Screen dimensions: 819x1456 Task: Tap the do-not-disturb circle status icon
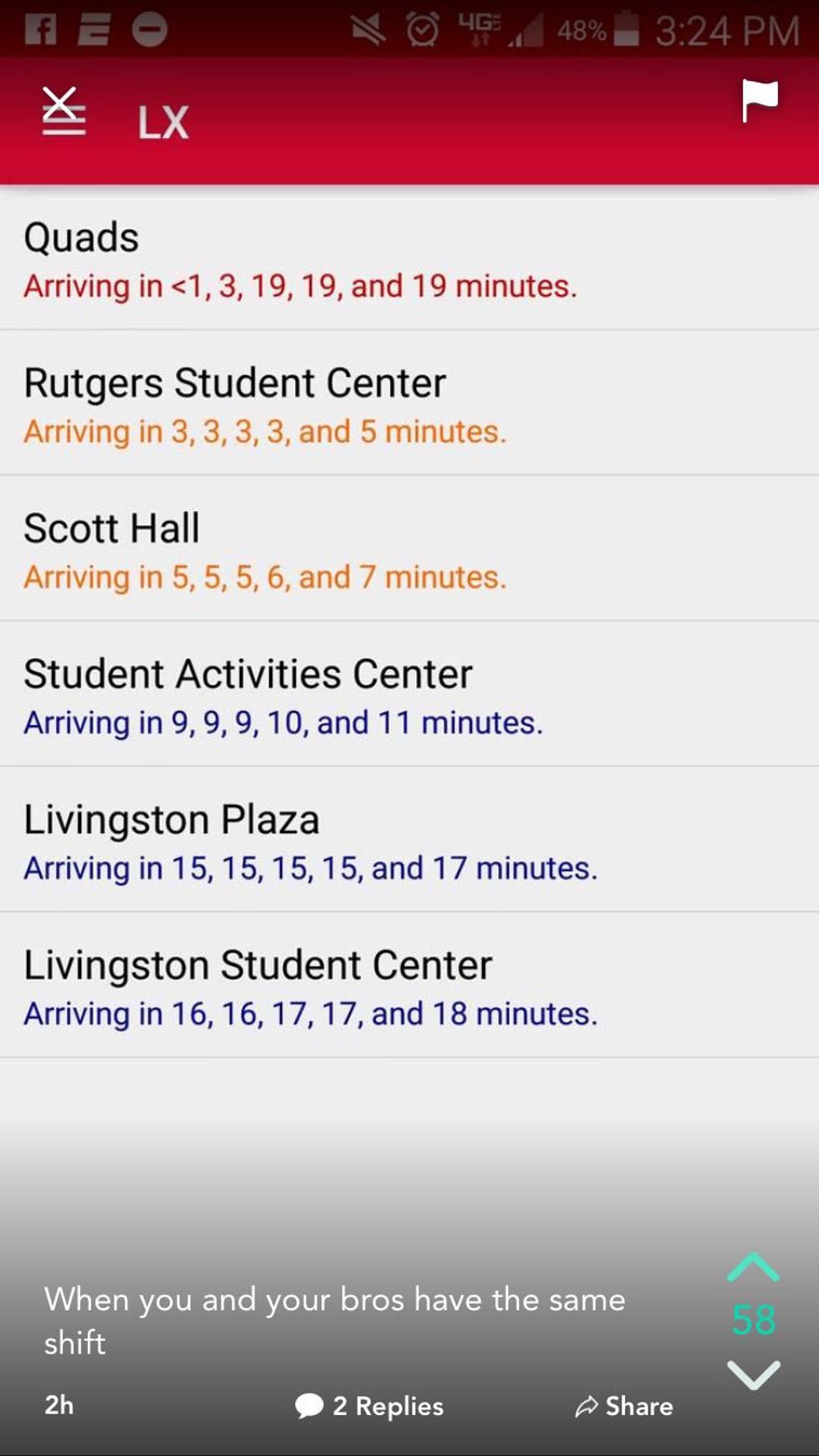(x=150, y=30)
